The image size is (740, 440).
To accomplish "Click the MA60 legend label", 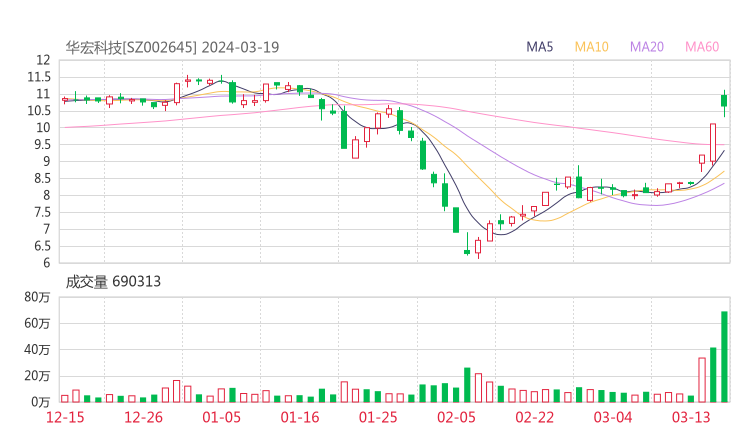I will click(x=702, y=47).
